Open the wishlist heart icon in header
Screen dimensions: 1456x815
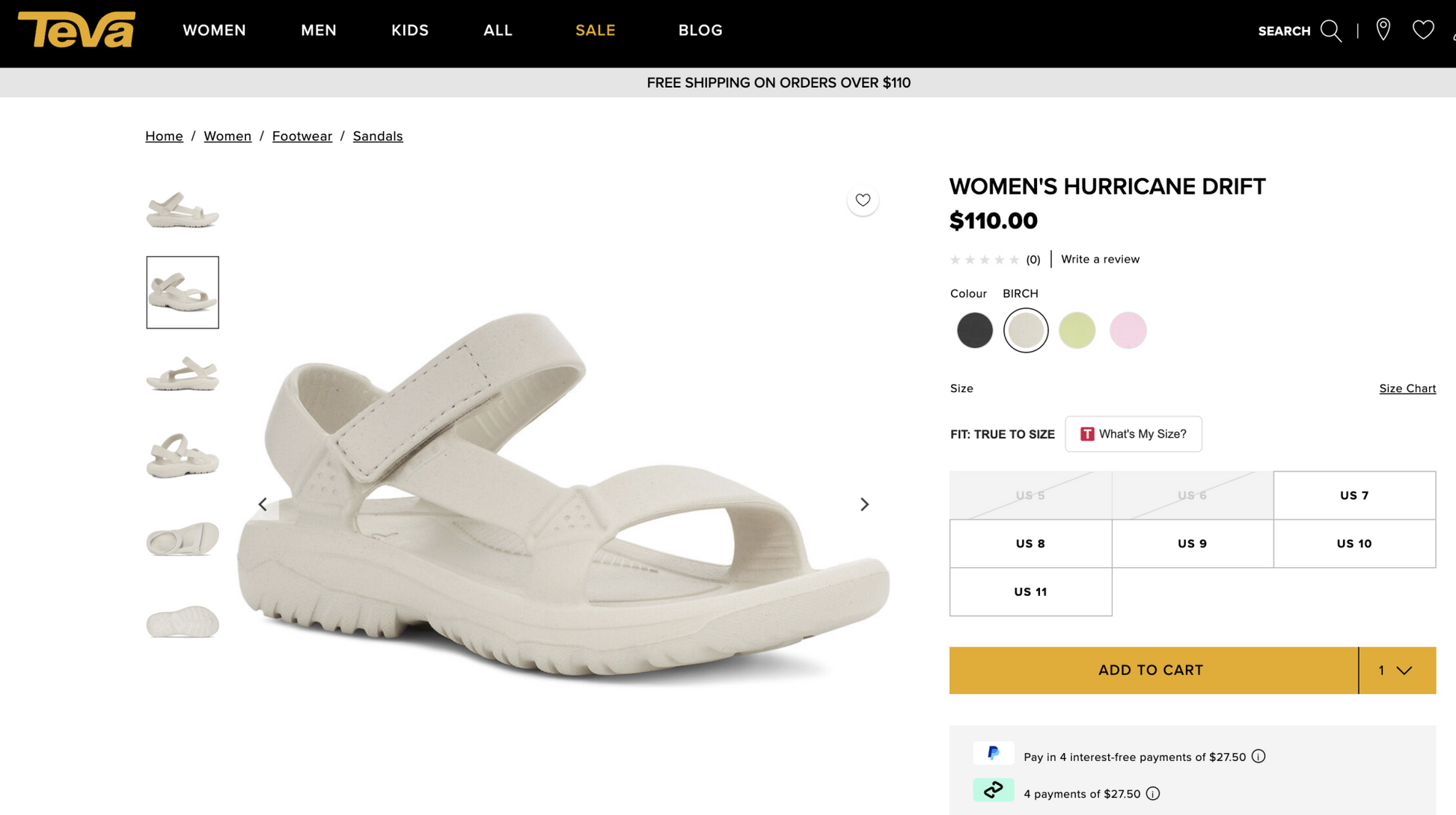[1423, 30]
